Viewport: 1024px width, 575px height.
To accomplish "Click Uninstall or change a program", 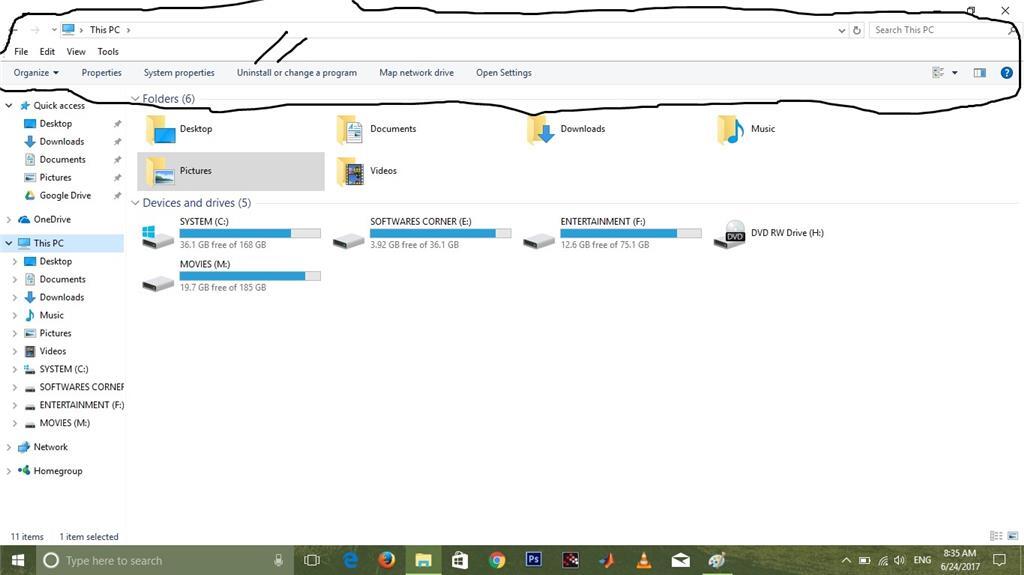I will [x=296, y=73].
